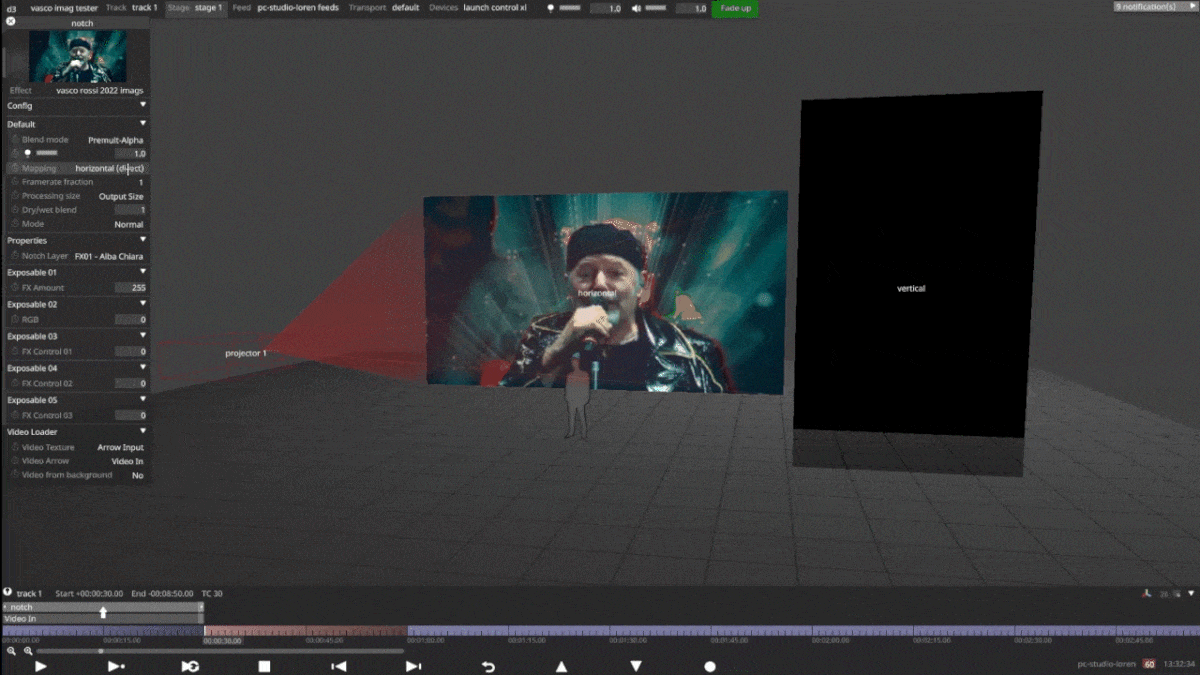Jump to next section icon

(413, 666)
